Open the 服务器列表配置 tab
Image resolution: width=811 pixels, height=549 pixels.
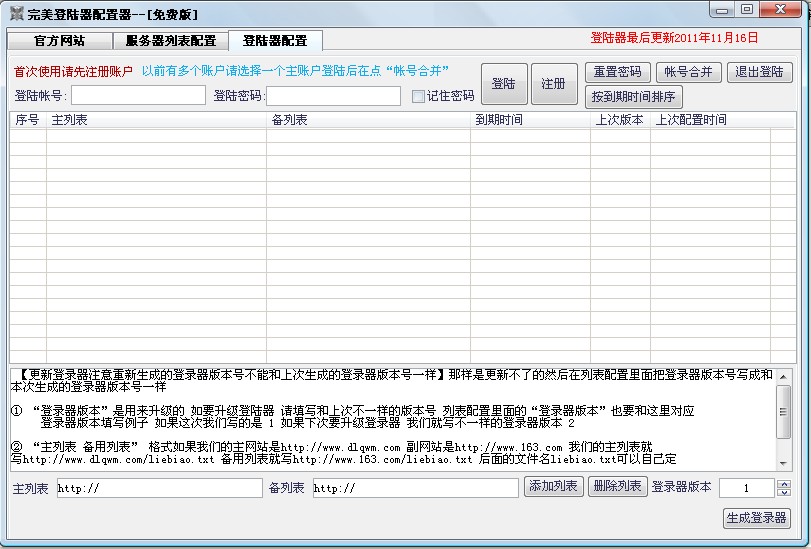point(170,41)
